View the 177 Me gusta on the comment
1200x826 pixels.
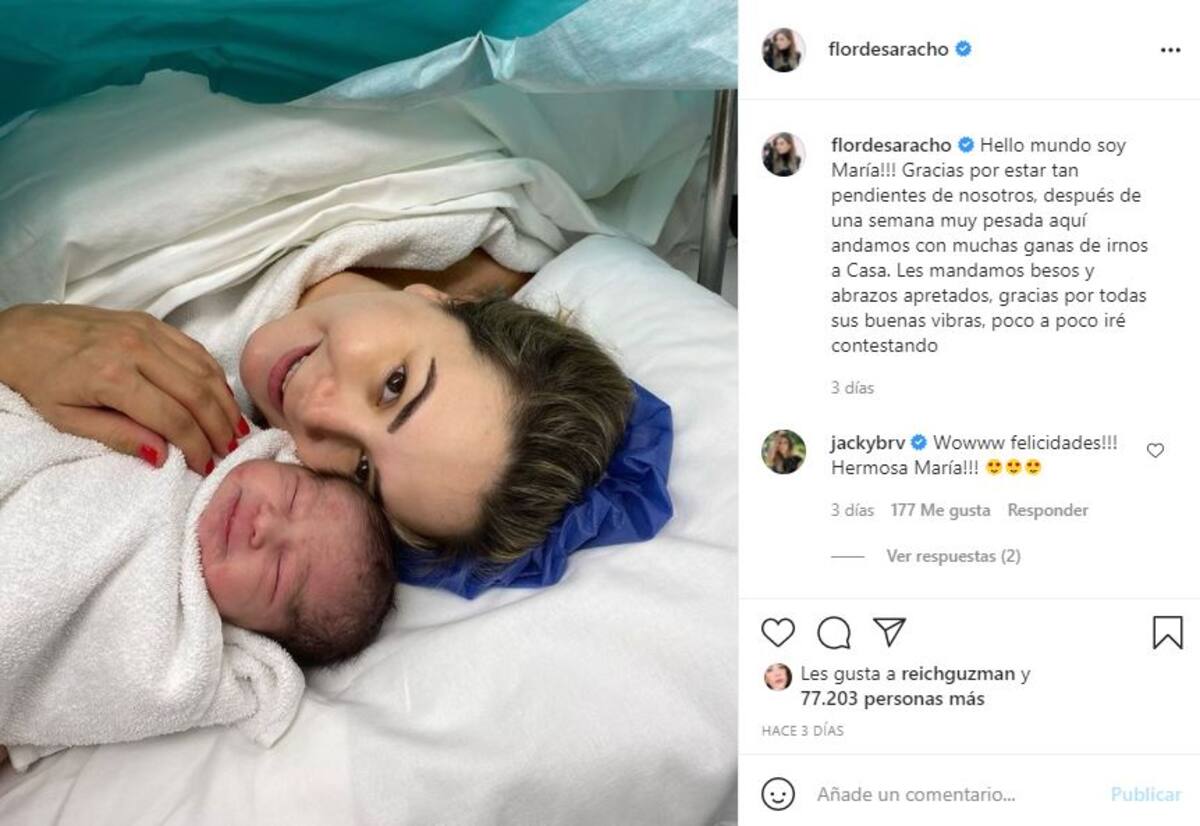point(940,510)
